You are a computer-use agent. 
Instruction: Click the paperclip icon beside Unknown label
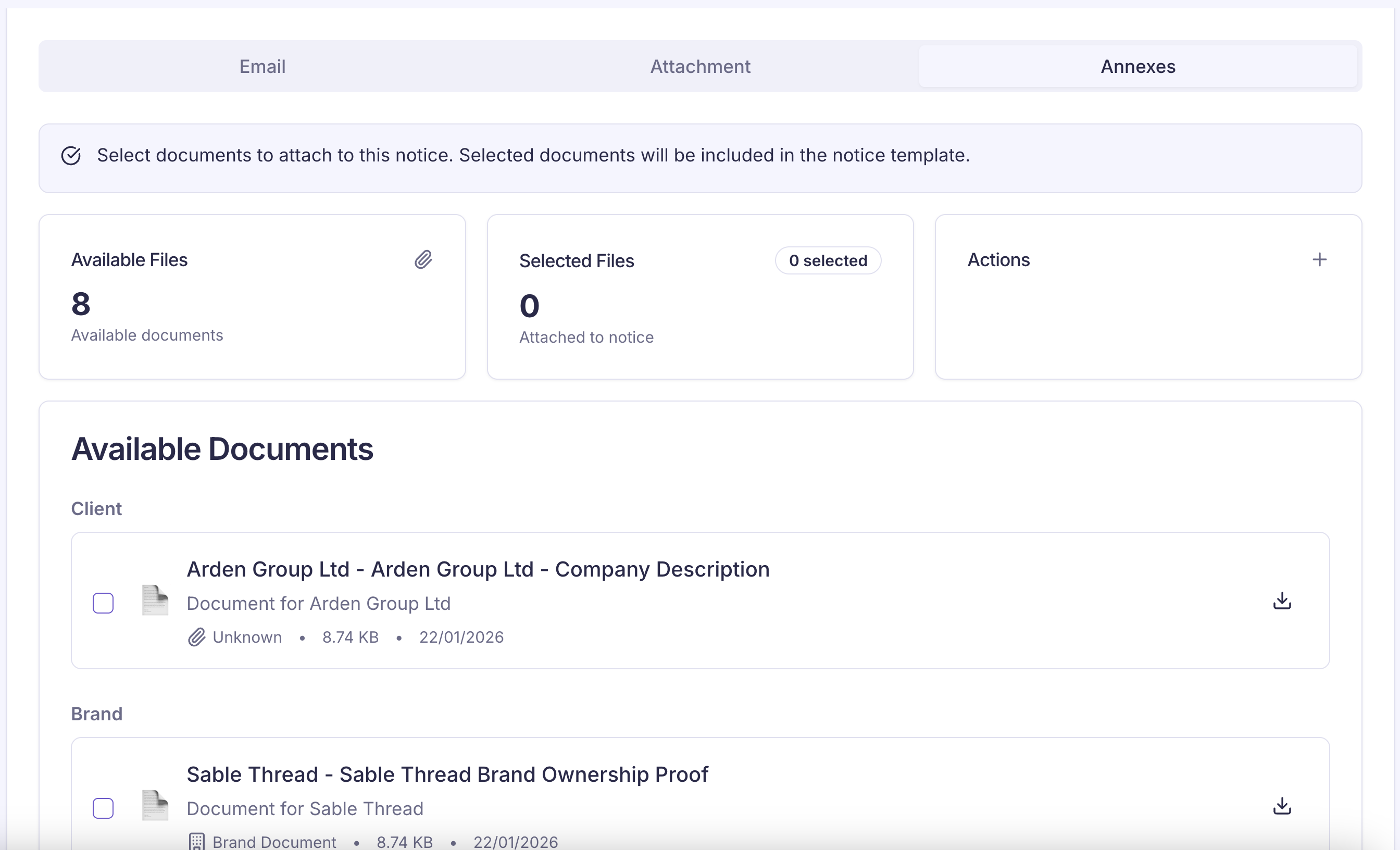pyautogui.click(x=196, y=637)
